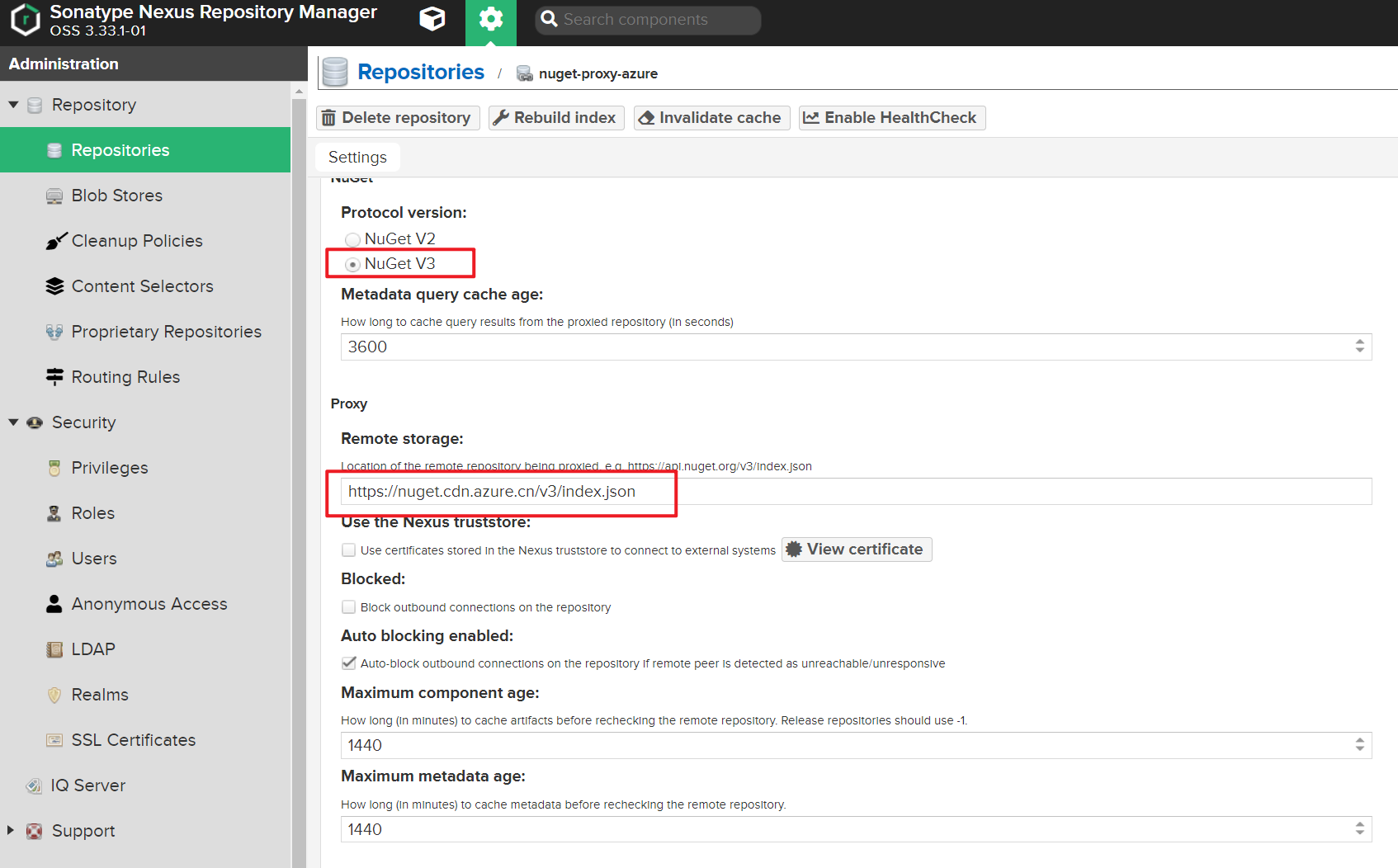The height and width of the screenshot is (868, 1398).
Task: Click the Repository folder icon in sidebar
Action: pyautogui.click(x=35, y=105)
